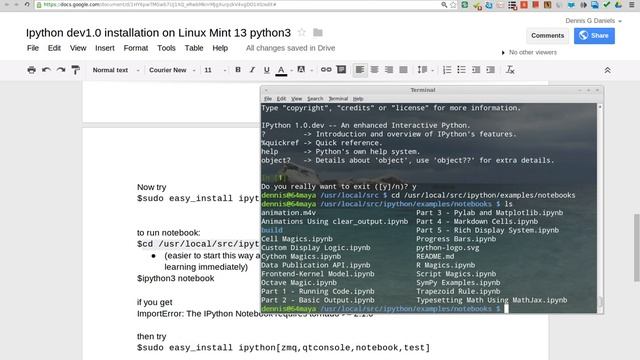Clear formatting from the selection
Image resolution: width=640 pixels, height=360 pixels.
point(510,70)
